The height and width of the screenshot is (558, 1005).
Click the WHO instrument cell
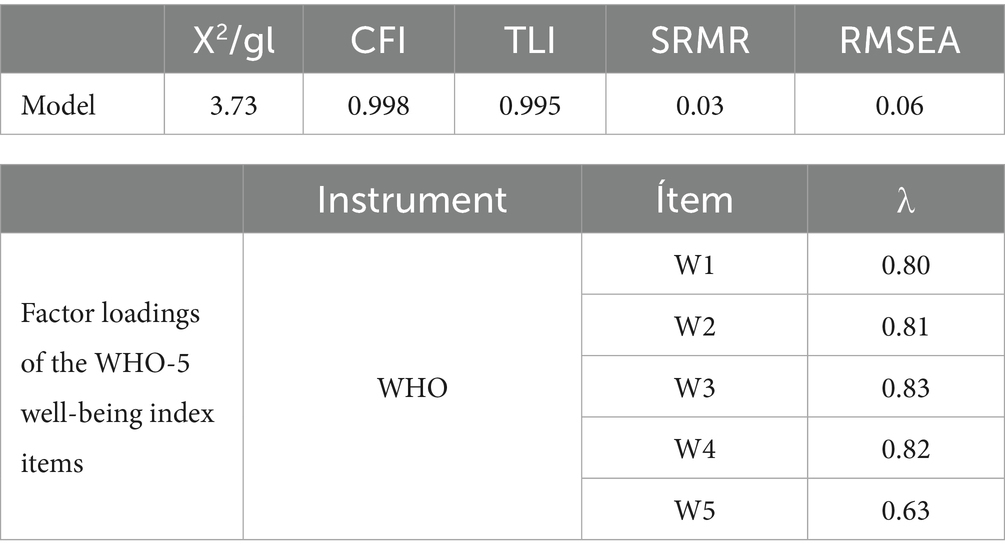pyautogui.click(x=412, y=387)
